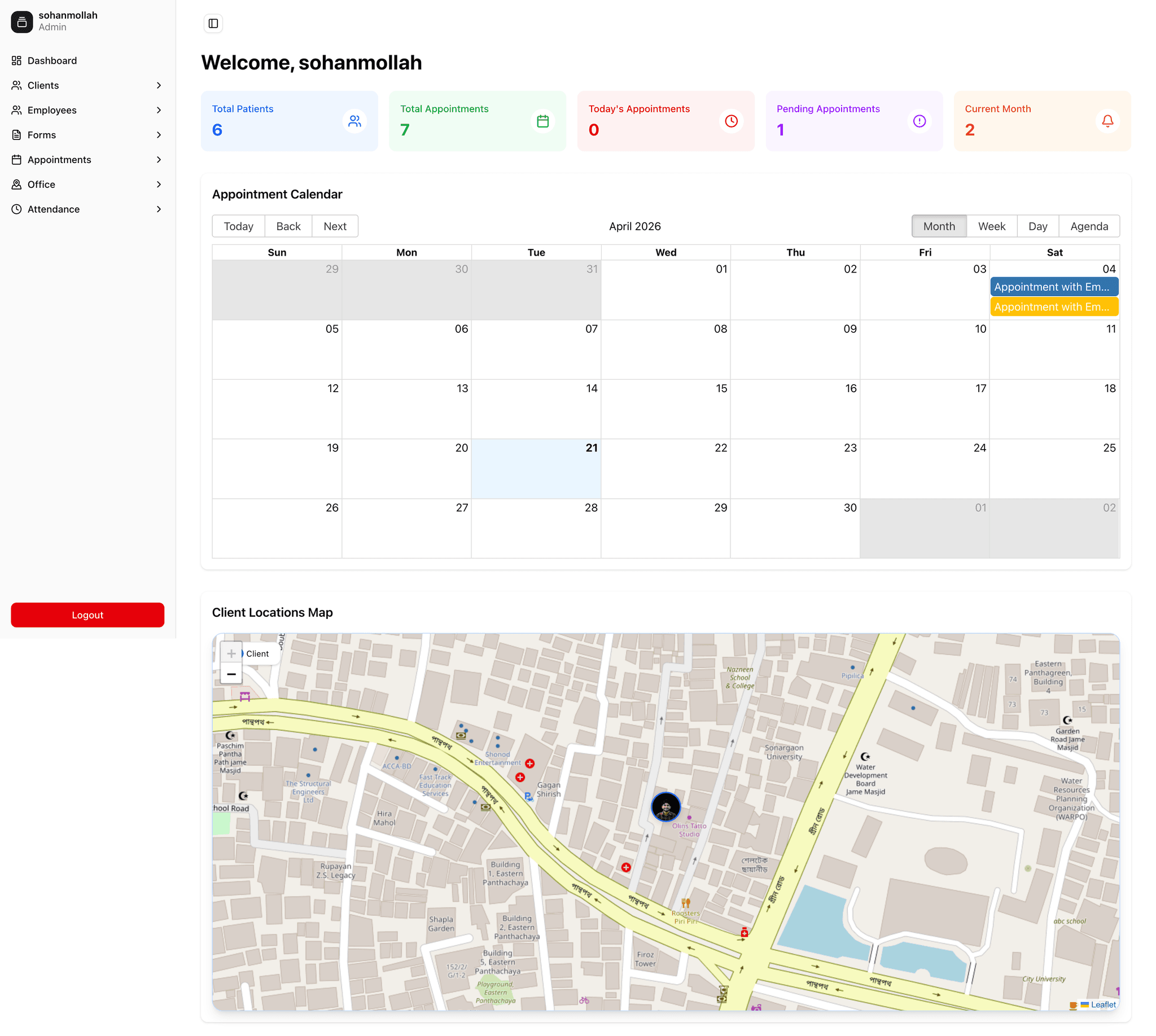Click the Current Month bell icon

click(x=1106, y=121)
